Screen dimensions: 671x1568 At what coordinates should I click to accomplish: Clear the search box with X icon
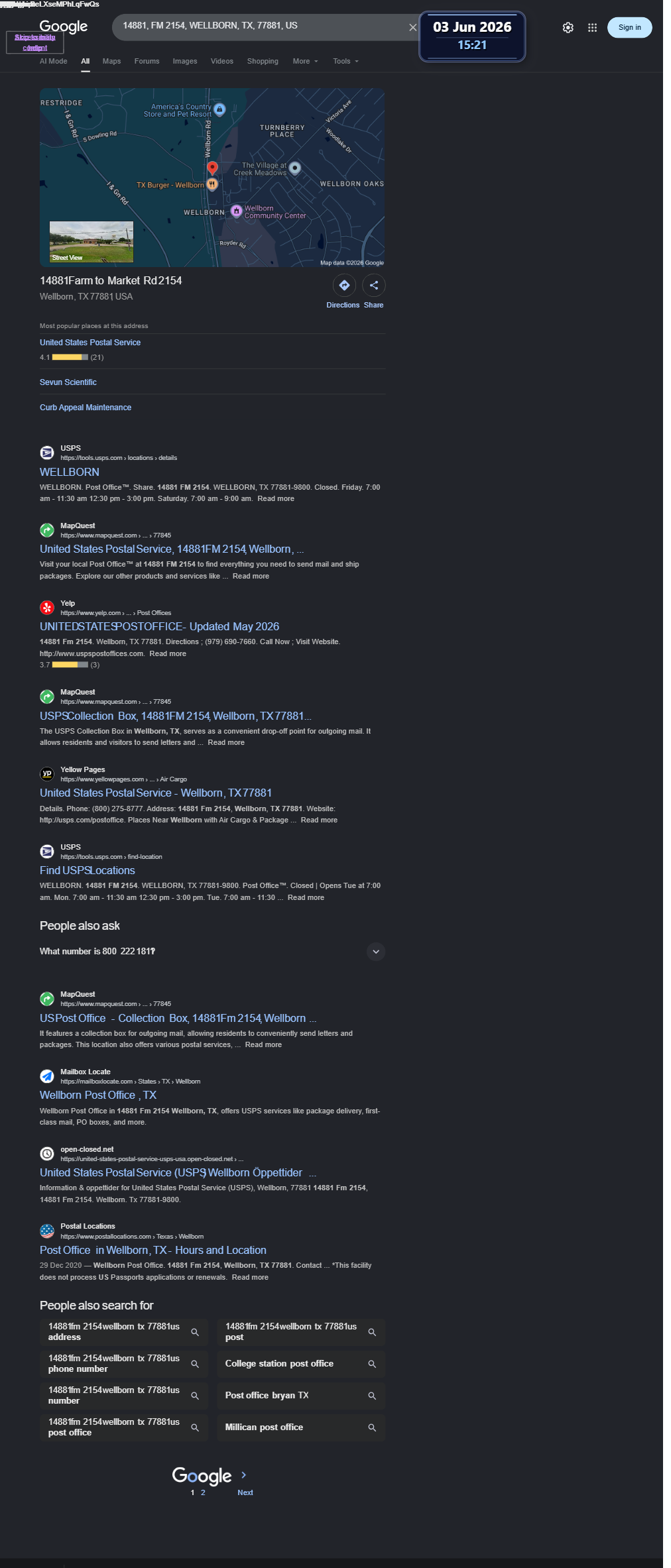[x=412, y=27]
